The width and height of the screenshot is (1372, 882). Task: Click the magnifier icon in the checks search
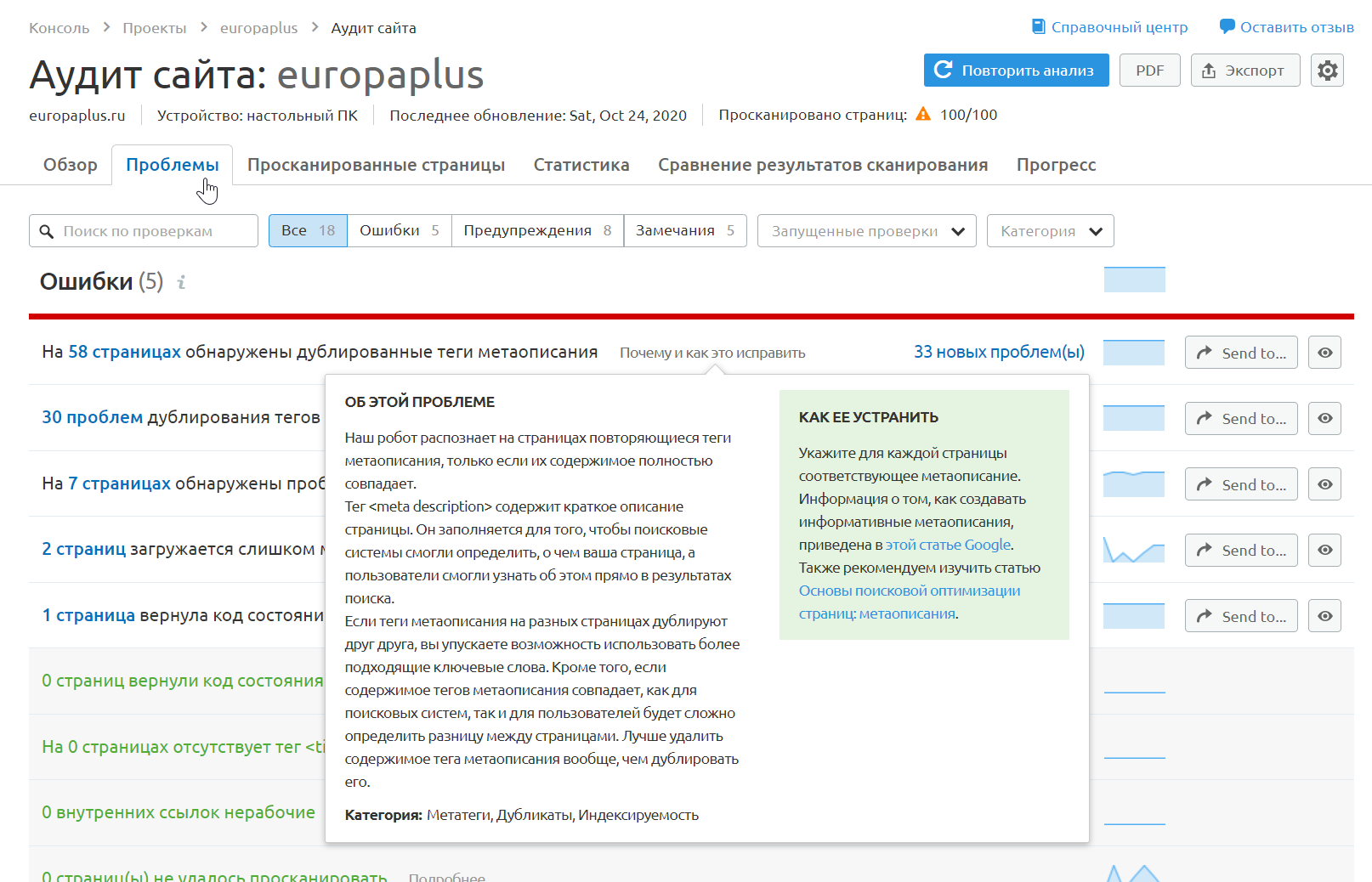pyautogui.click(x=47, y=231)
